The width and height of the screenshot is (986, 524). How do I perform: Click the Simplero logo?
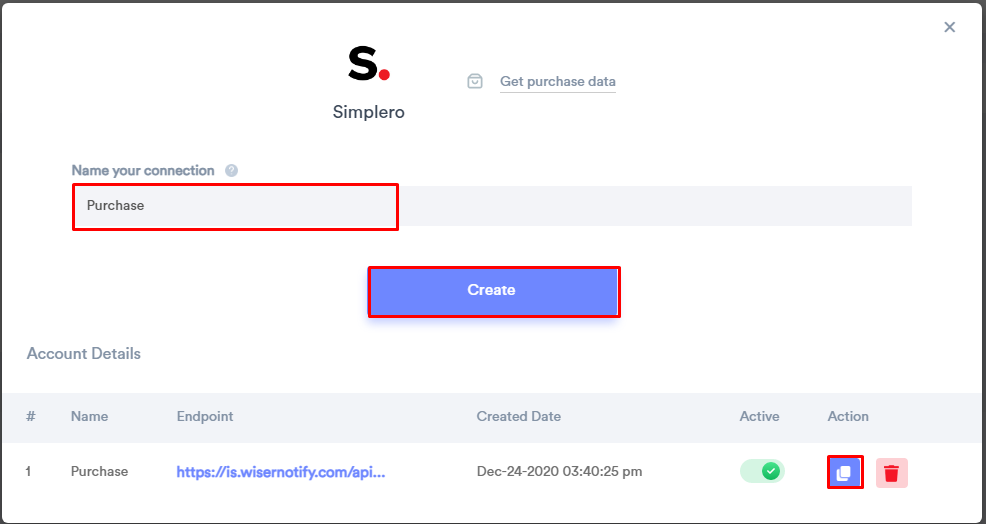(x=368, y=63)
